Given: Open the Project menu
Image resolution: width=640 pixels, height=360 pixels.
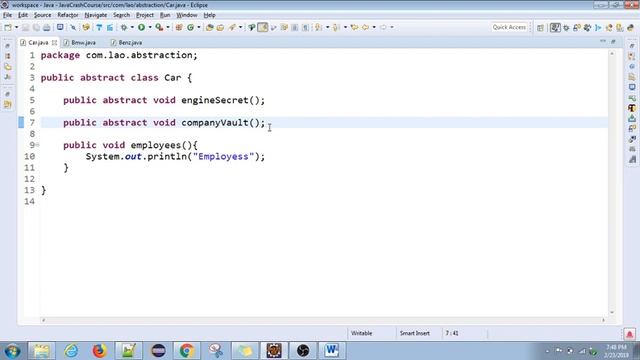Looking at the screenshot, I should click(145, 15).
